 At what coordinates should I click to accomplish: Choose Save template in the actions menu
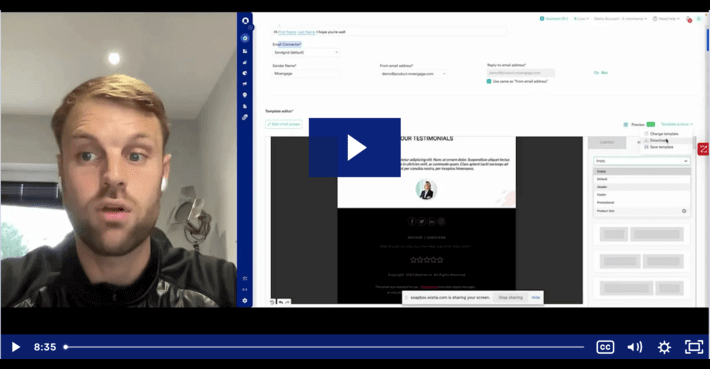click(661, 147)
